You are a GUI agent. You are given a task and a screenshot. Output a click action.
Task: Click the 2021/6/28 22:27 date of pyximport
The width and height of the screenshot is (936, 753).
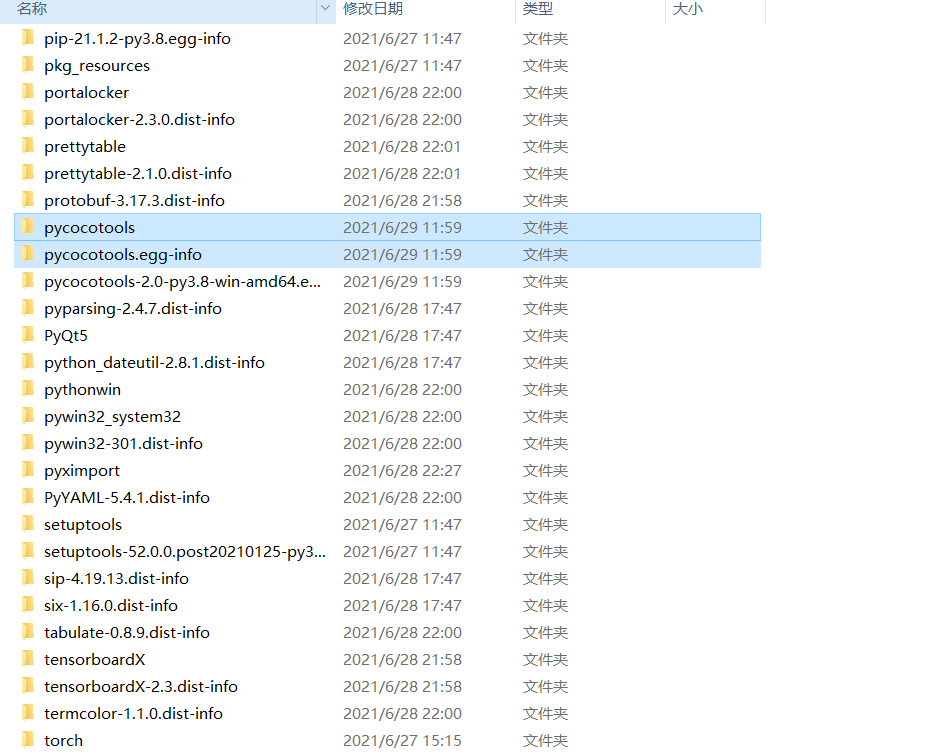[x=402, y=471]
